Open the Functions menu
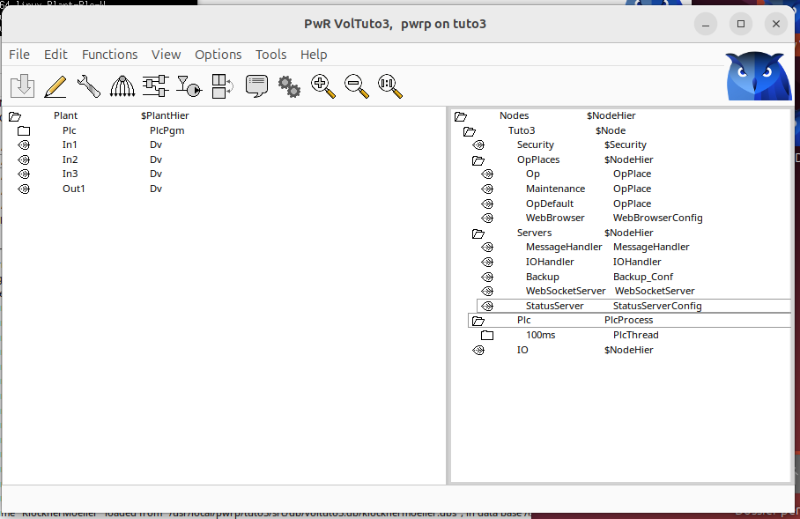800x519 pixels. pos(110,54)
